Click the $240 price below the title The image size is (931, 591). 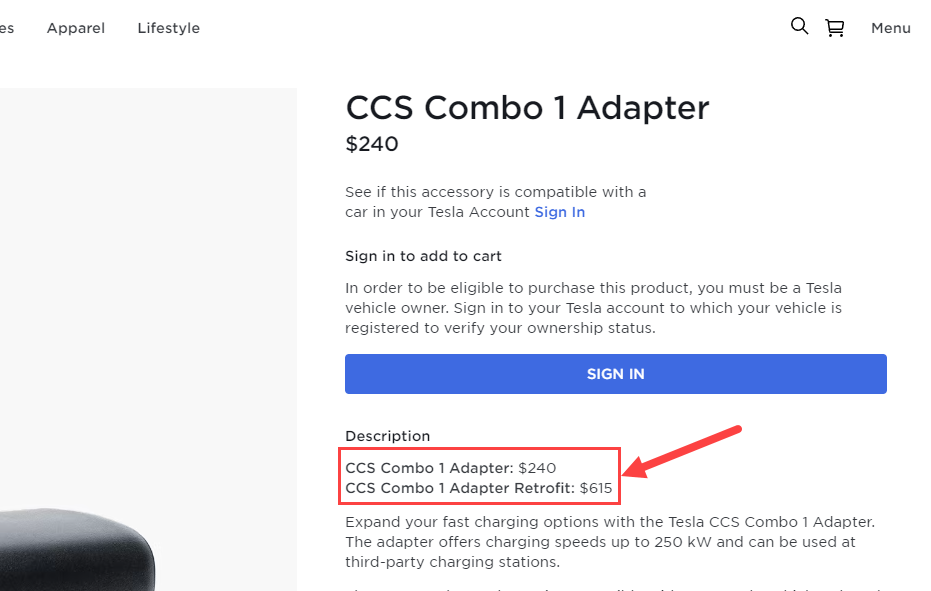(x=372, y=144)
